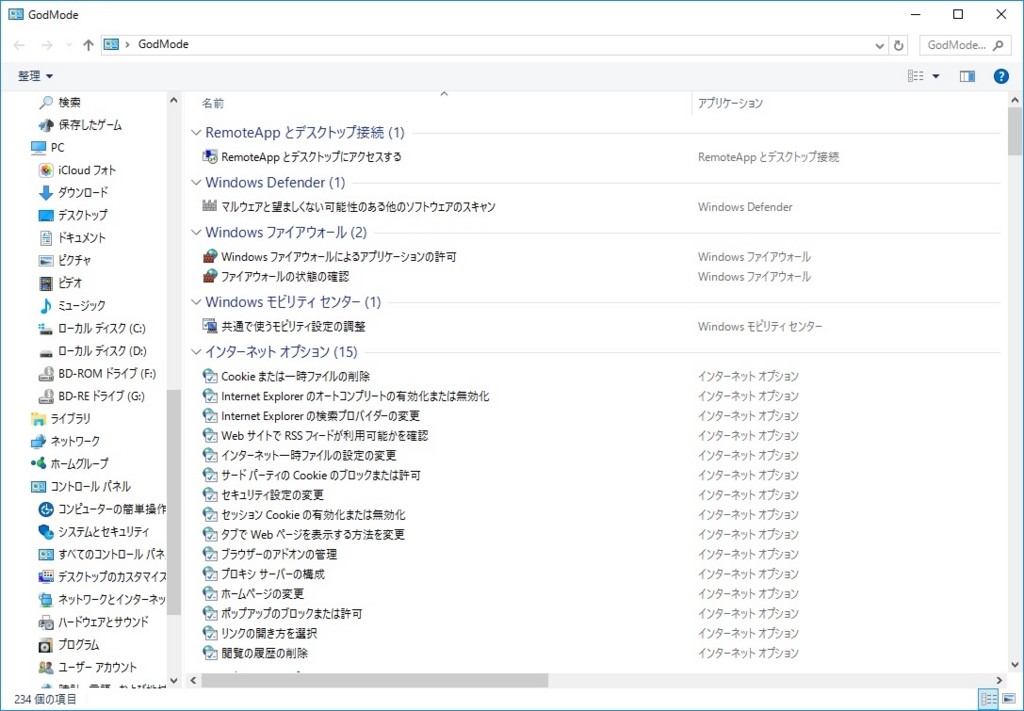Open プロキシ サーバーの構成

(273, 574)
